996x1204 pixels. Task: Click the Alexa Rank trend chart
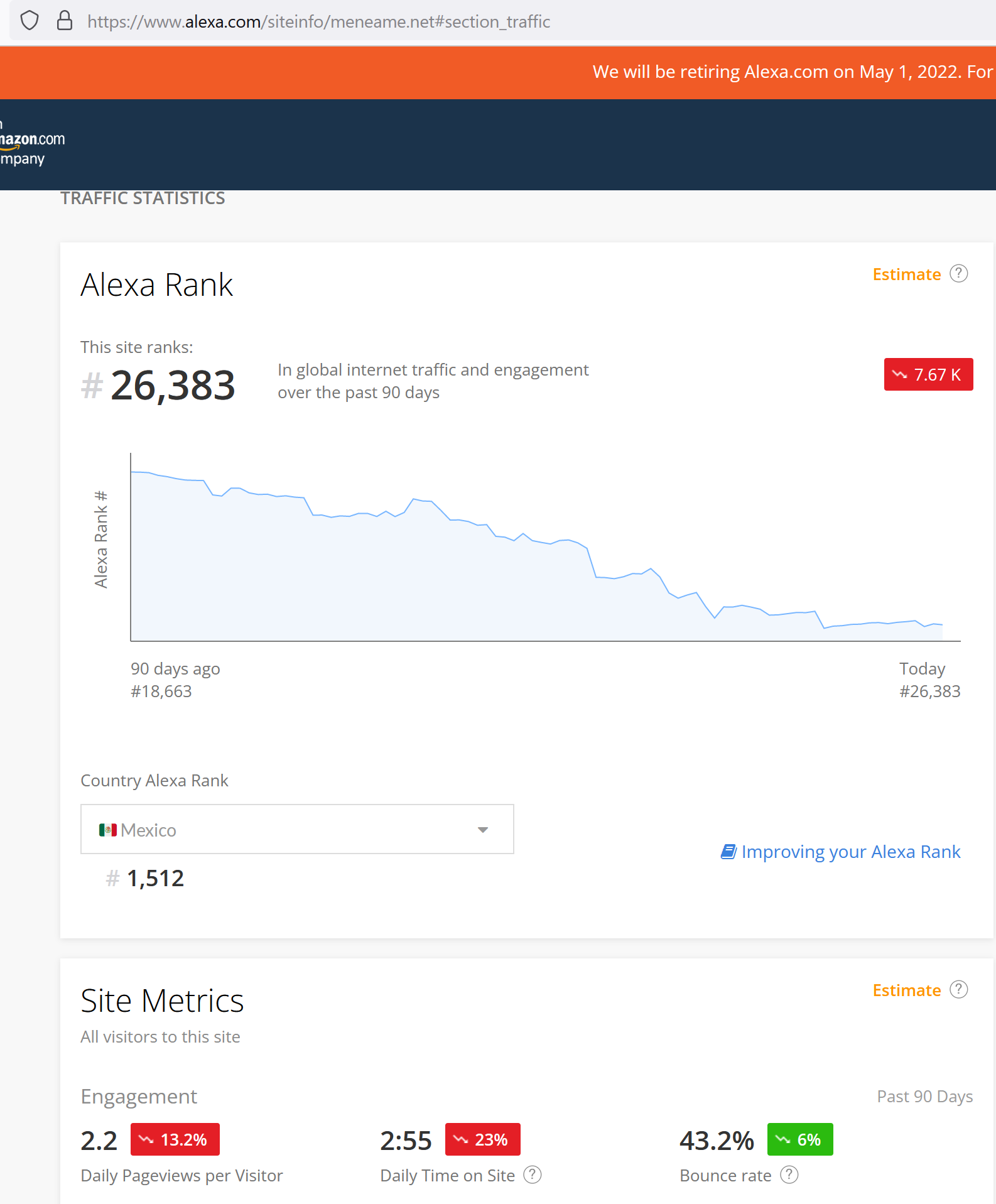545,547
